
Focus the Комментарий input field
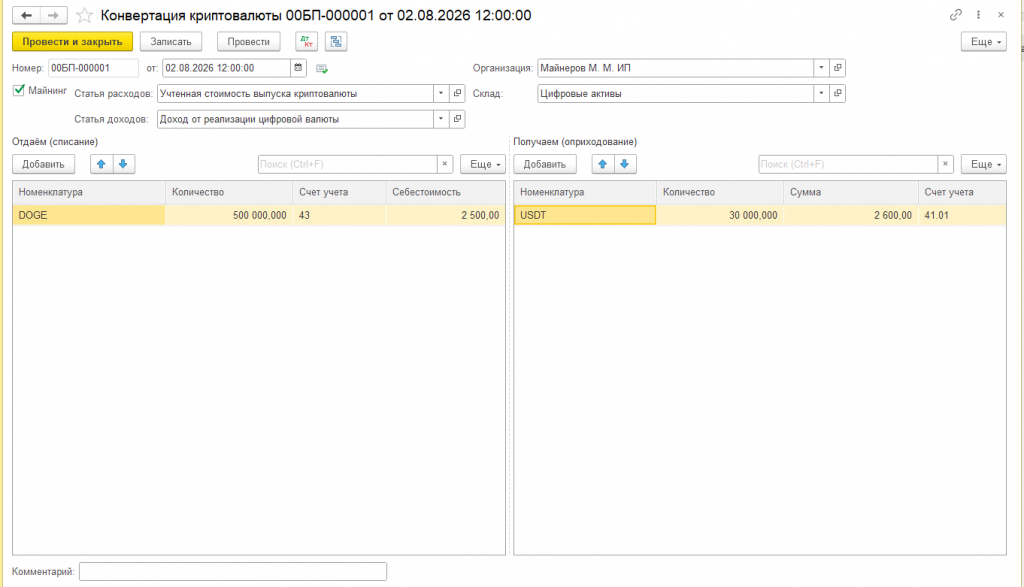pos(233,571)
